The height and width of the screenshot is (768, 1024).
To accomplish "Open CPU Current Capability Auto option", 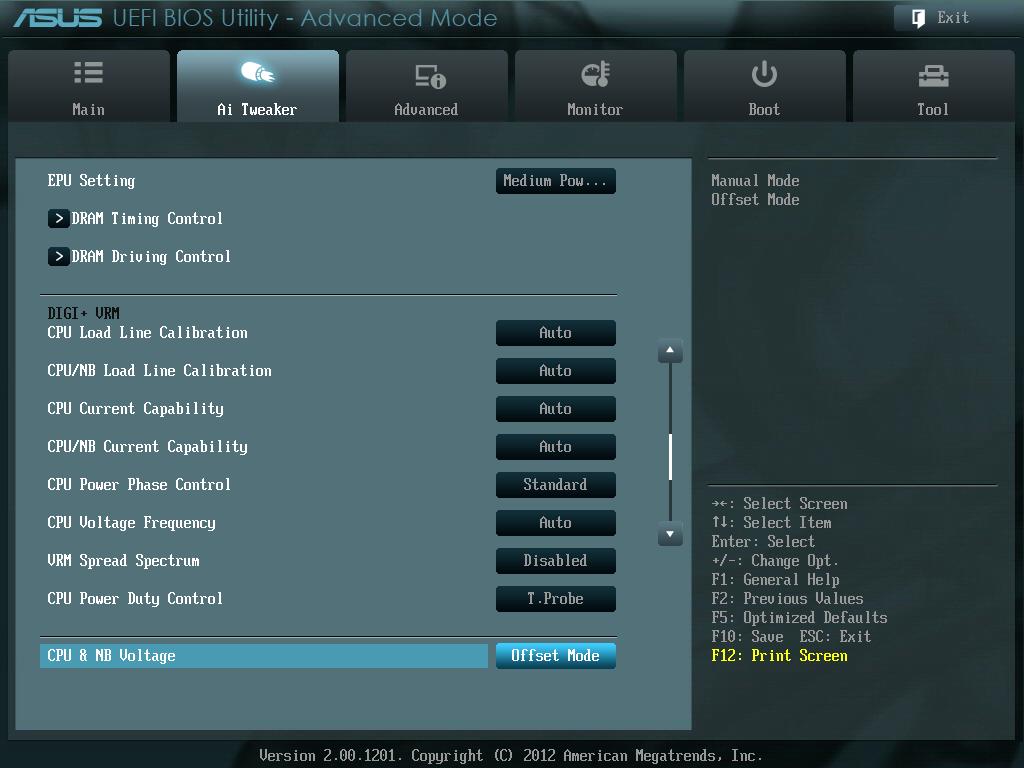I will (556, 409).
